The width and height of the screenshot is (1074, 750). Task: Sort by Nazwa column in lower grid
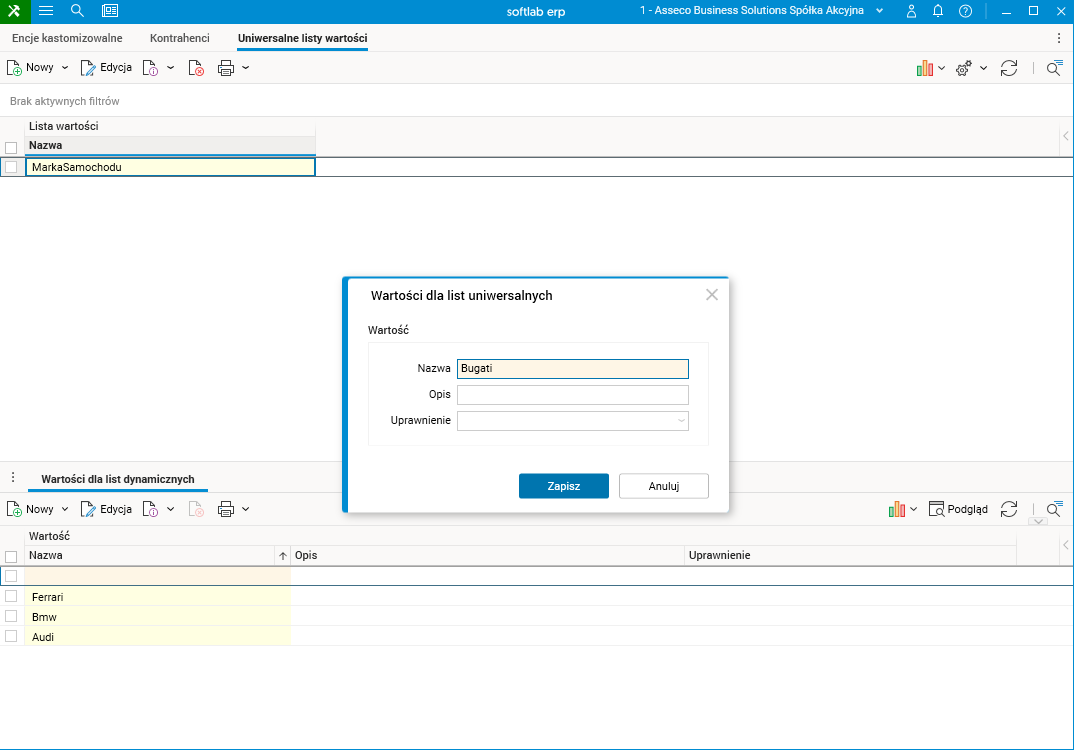[158, 555]
